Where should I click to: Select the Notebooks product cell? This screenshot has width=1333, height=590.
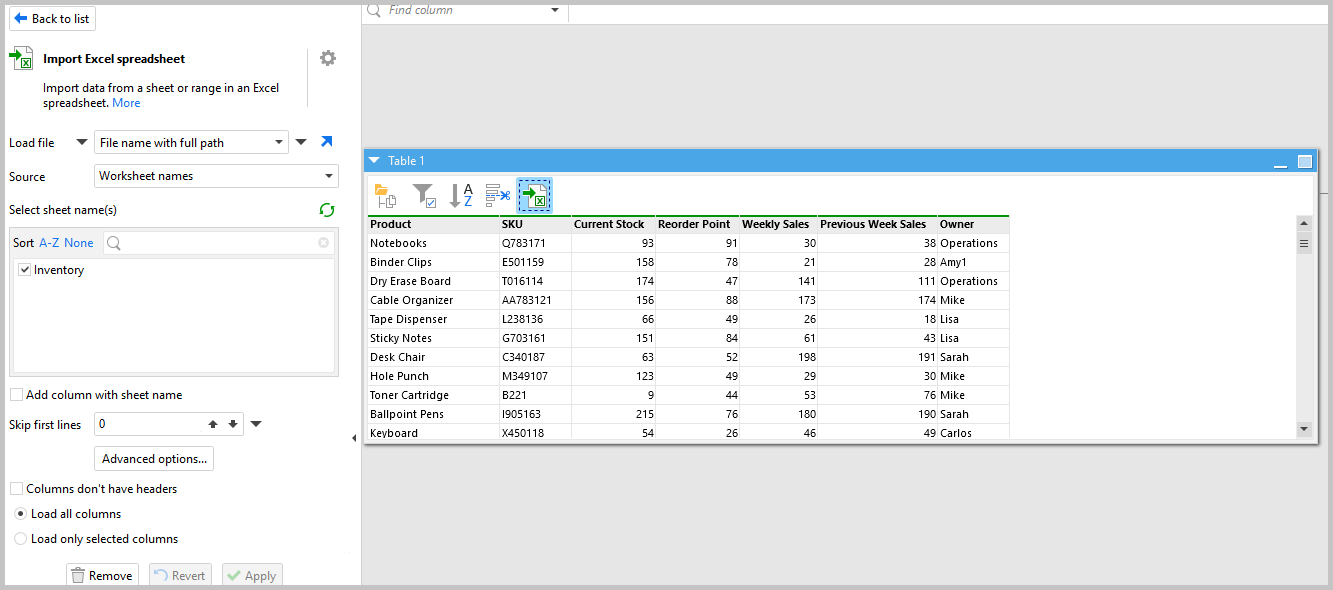pos(433,243)
